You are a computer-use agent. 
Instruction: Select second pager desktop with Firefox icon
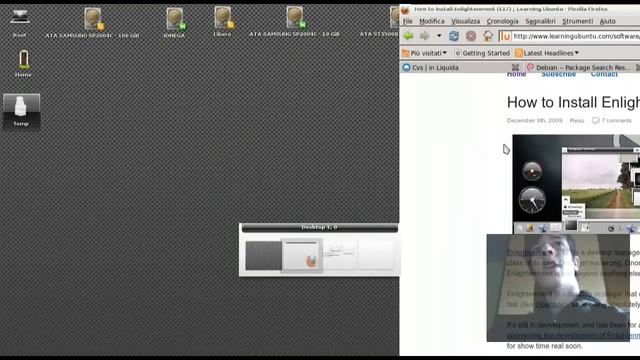[302, 256]
